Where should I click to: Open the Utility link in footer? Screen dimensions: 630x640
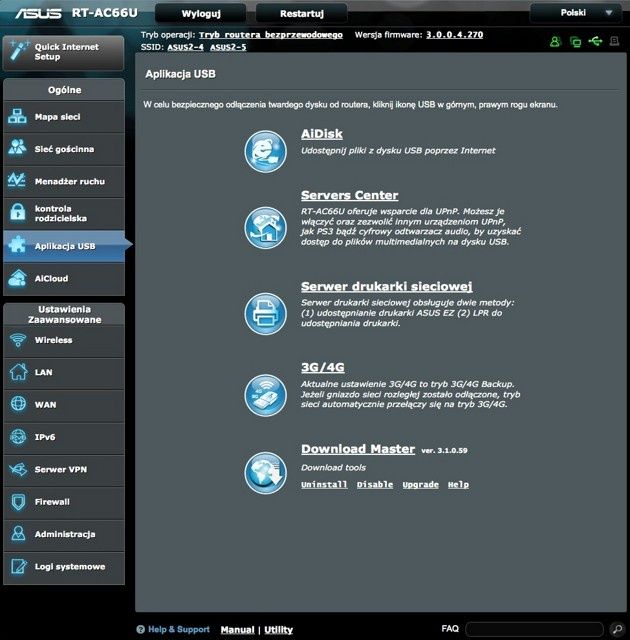pos(278,630)
